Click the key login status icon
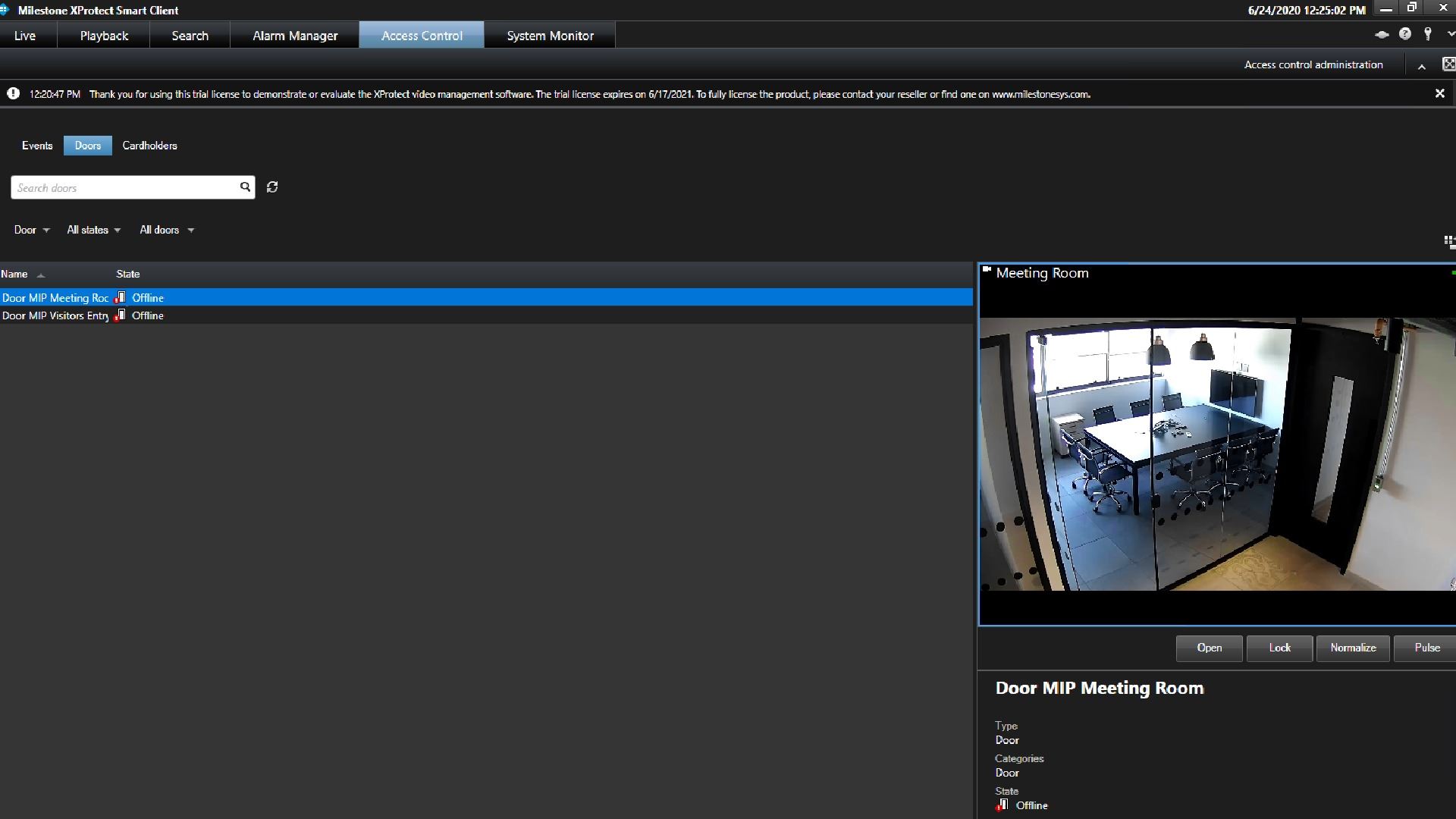The height and width of the screenshot is (819, 1456). click(x=1428, y=34)
